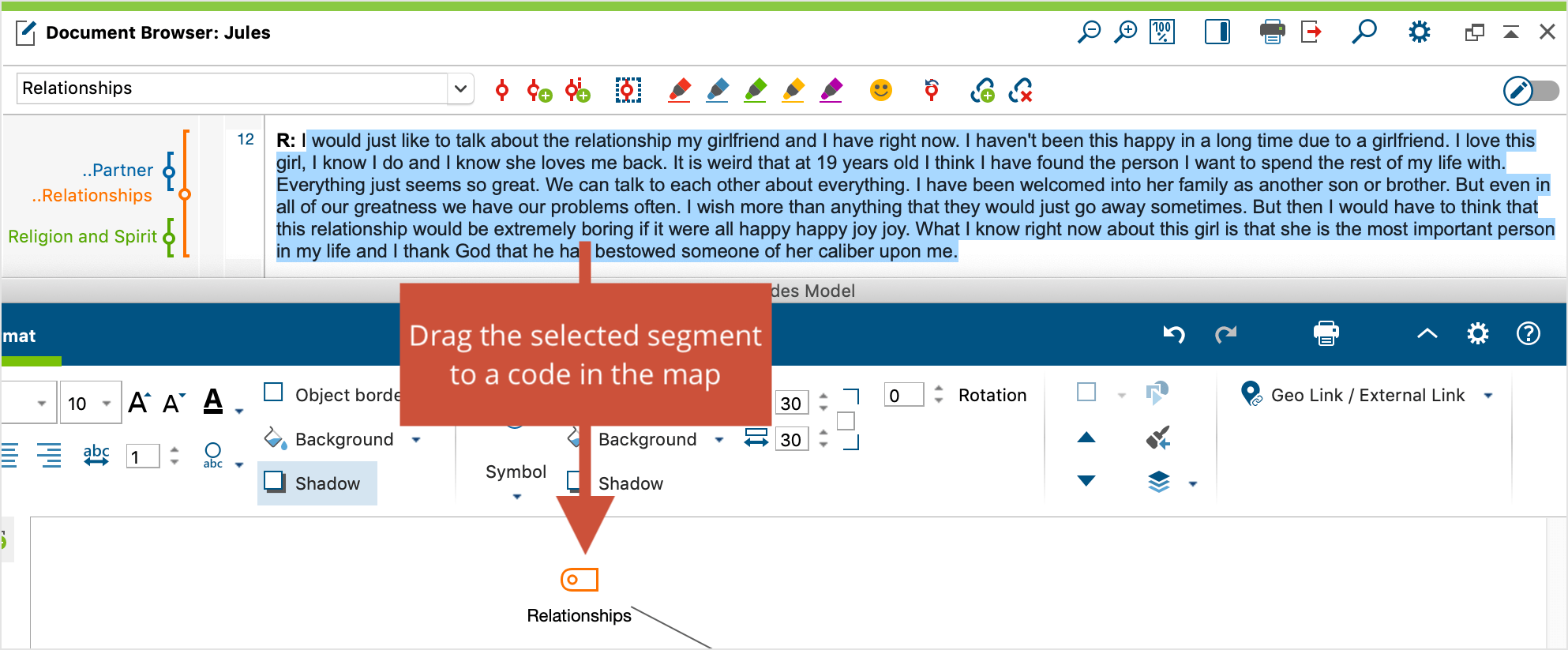Viewport: 1568px width, 650px height.
Task: Enable Object border checkbox
Action: (273, 393)
